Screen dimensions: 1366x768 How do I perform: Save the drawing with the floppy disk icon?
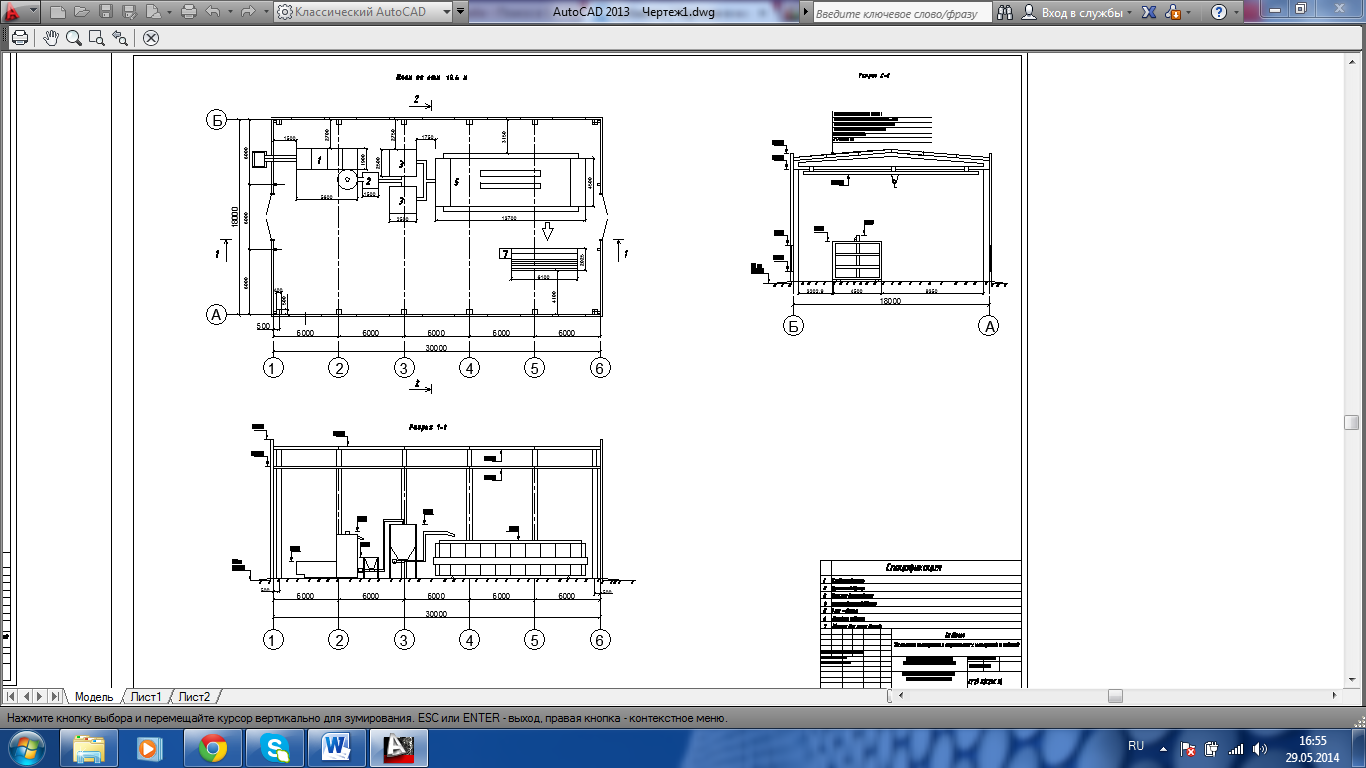(x=105, y=13)
